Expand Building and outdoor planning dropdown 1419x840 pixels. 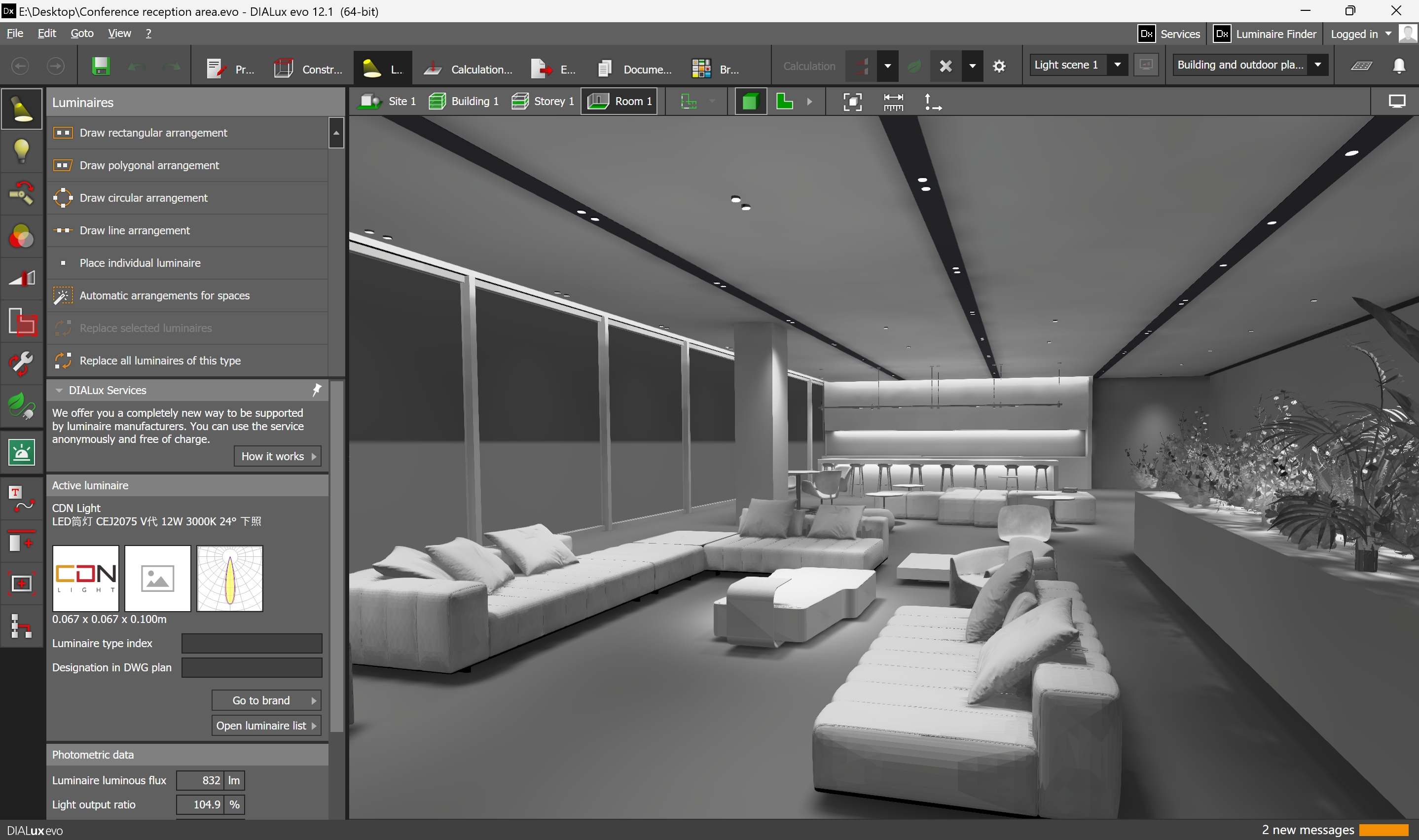point(1317,65)
